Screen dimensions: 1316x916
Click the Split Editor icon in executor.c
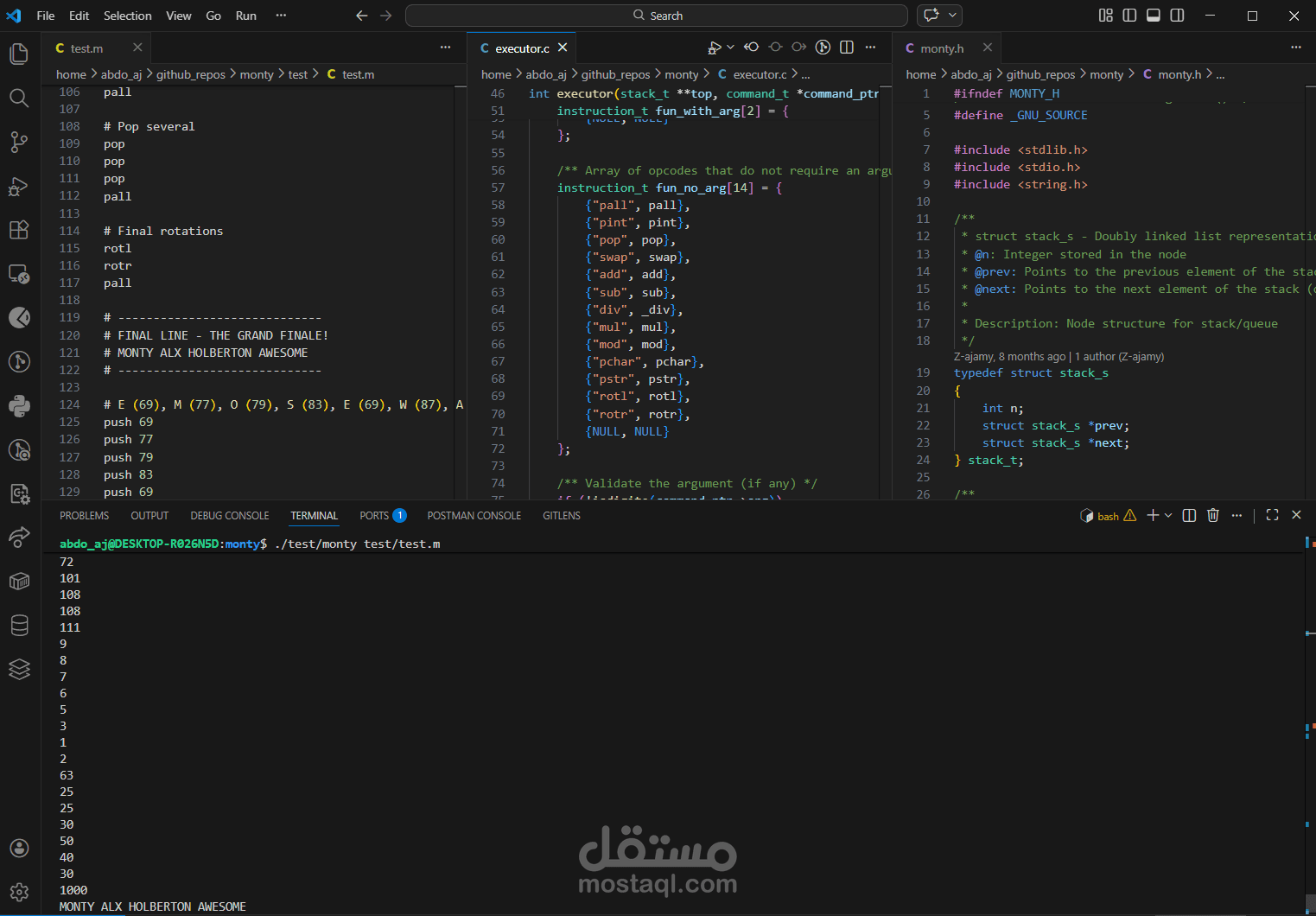pyautogui.click(x=847, y=48)
